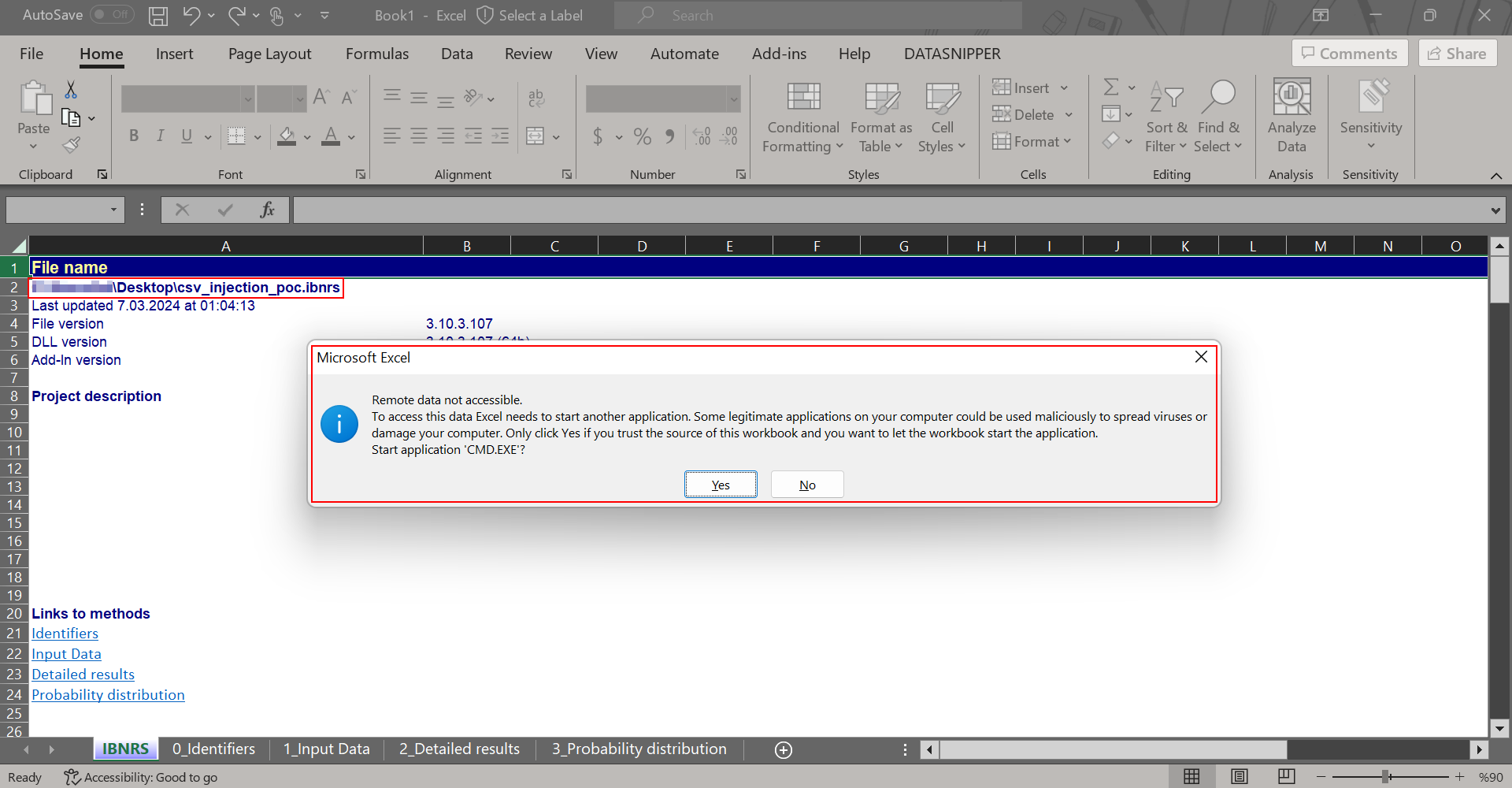Switch to the 1_Input Data sheet tab
The width and height of the screenshot is (1512, 788).
tap(327, 749)
